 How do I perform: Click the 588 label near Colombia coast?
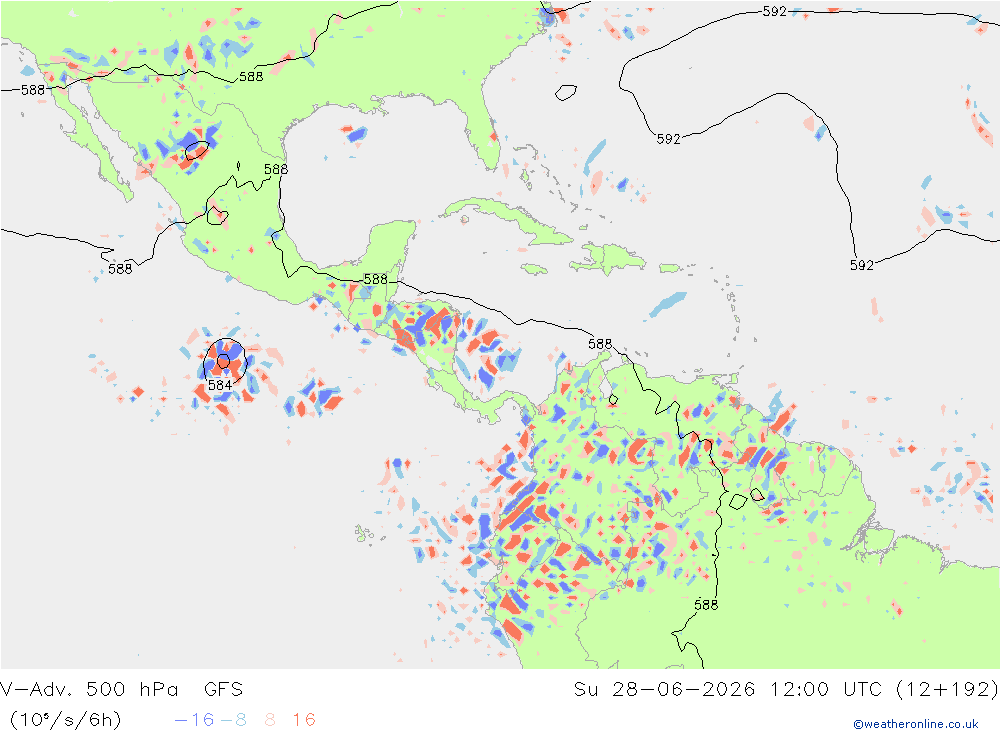600,344
